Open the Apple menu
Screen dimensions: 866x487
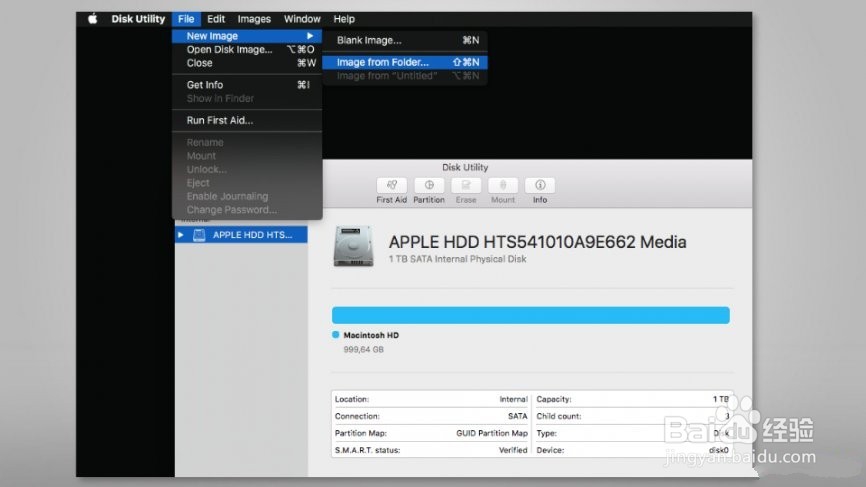[93, 19]
